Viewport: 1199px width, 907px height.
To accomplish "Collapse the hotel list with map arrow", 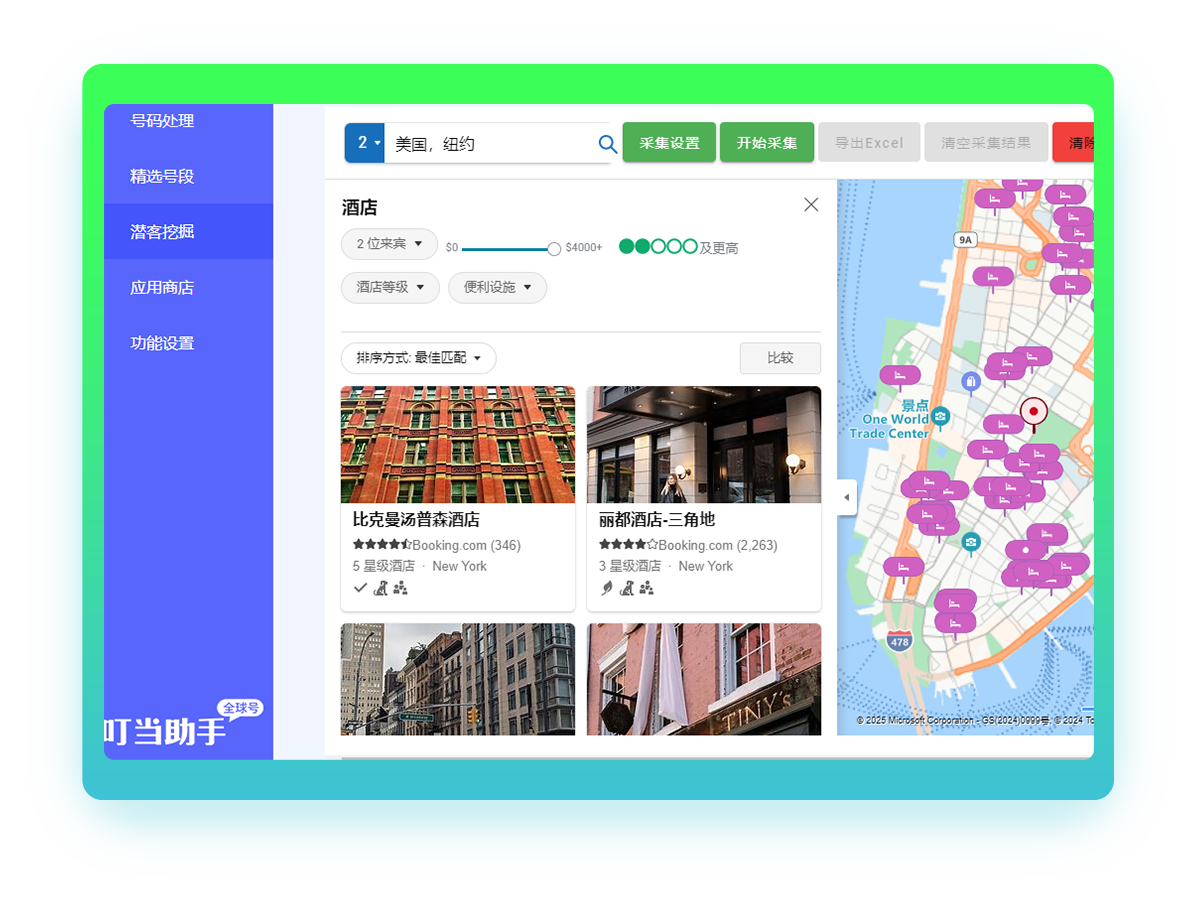I will [x=847, y=497].
